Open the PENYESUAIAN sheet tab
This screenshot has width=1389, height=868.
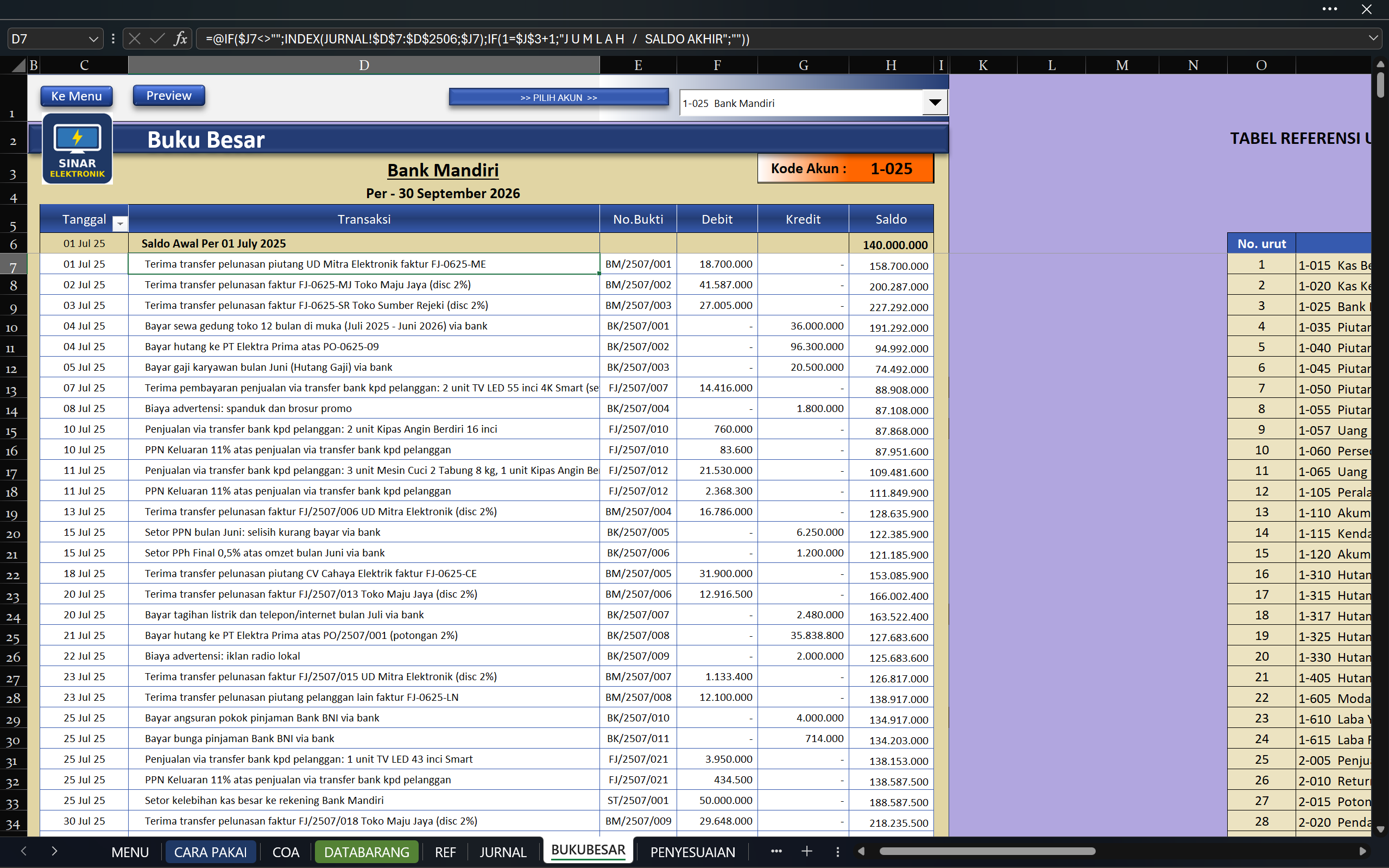[692, 852]
